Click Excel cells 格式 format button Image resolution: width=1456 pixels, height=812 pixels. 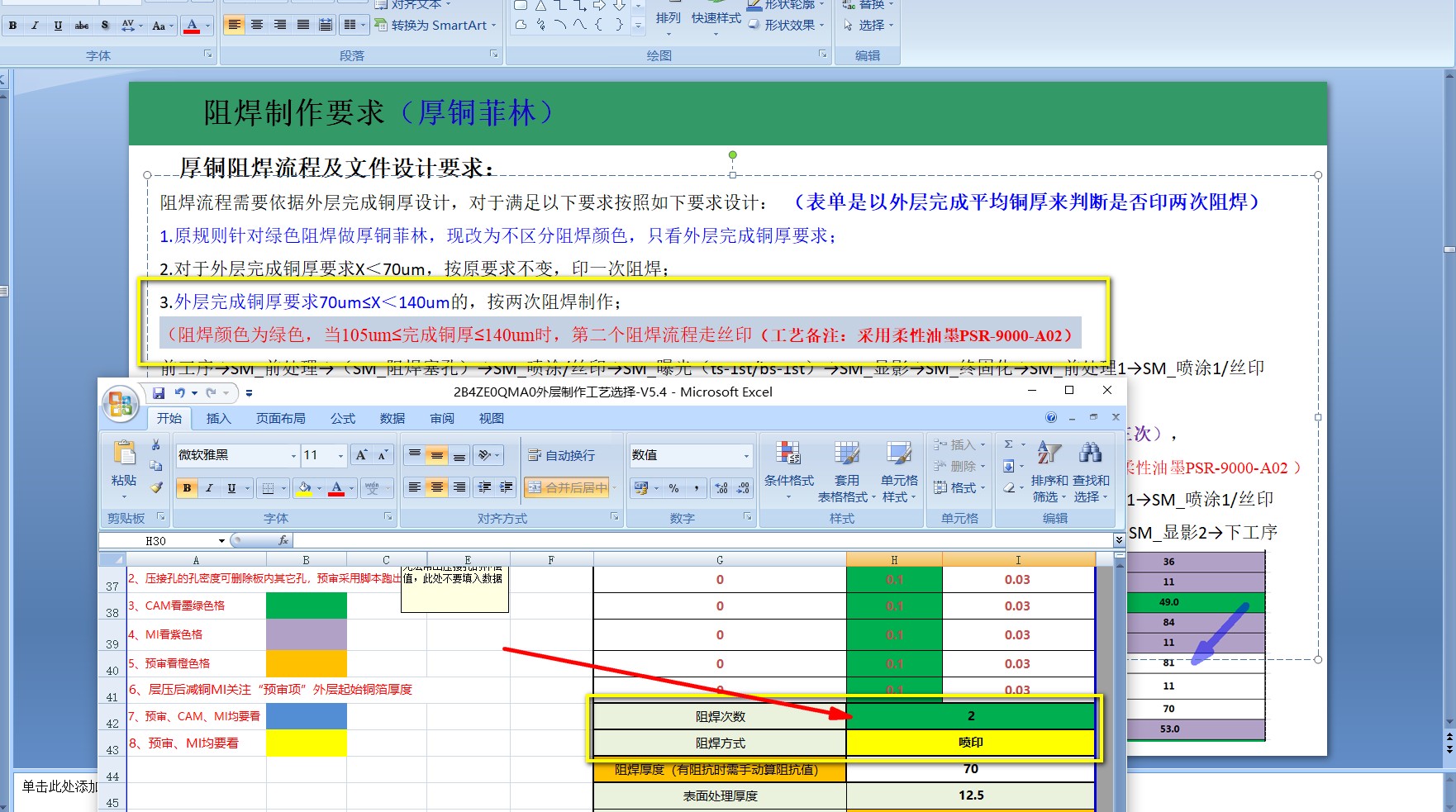(959, 488)
